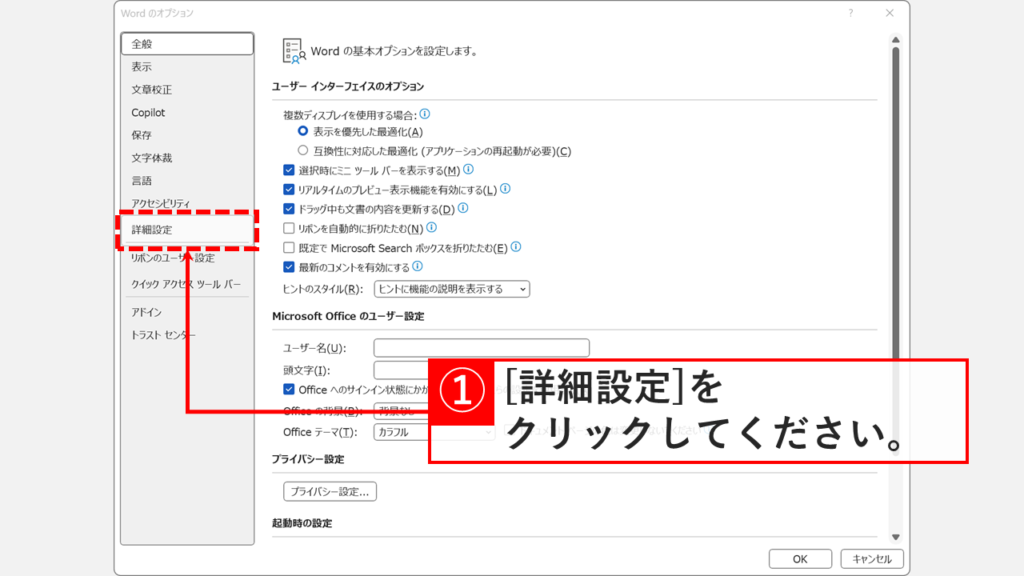Click info icon for auto-collapse ribbon setting
This screenshot has width=1024, height=576.
pos(432,226)
